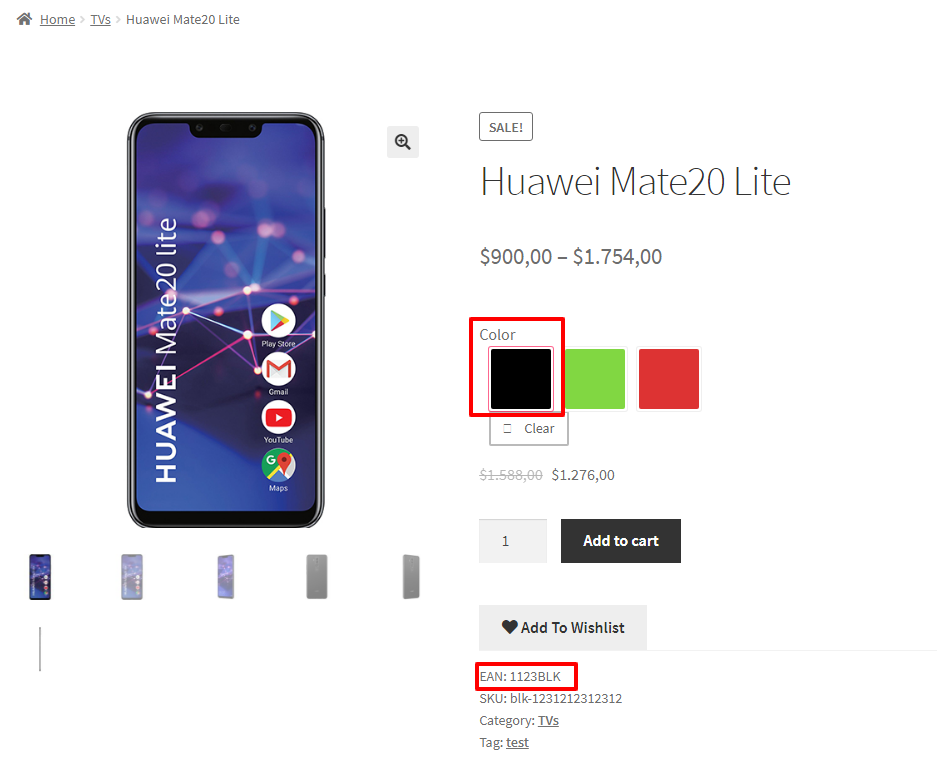Add the phone to cart
Screen dimensions: 937x760
(621, 541)
